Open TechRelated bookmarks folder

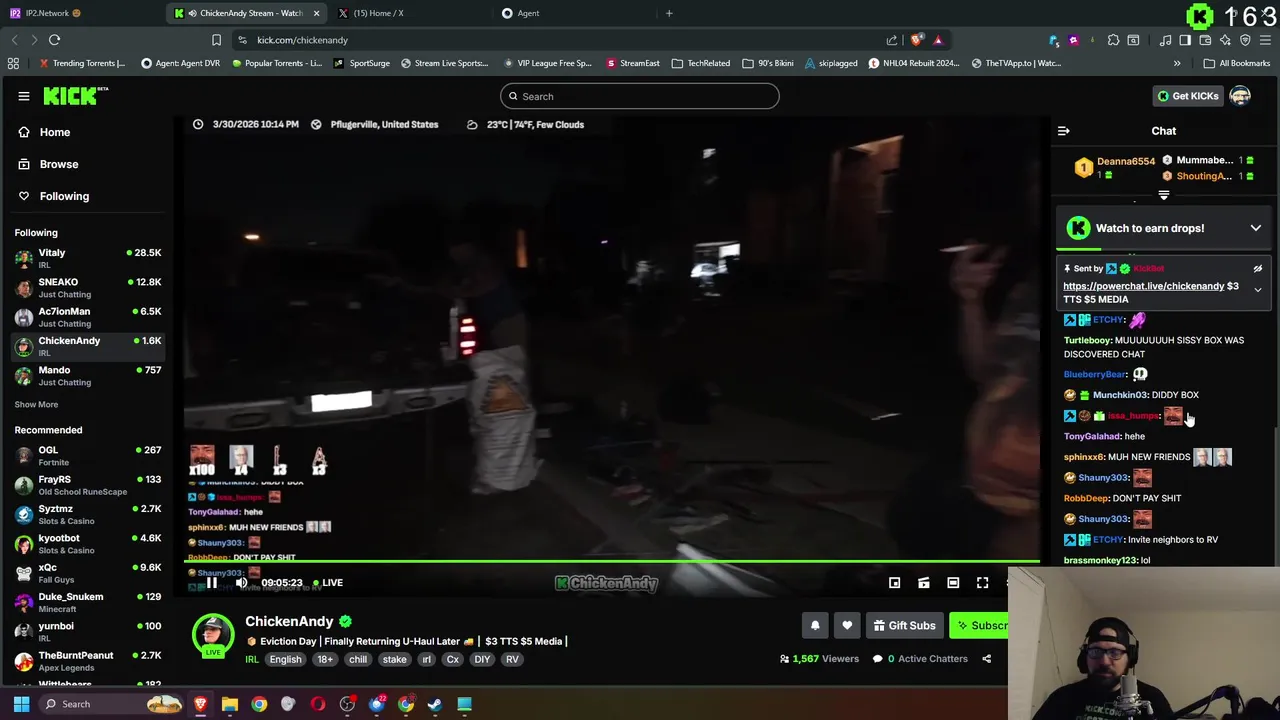701,63
